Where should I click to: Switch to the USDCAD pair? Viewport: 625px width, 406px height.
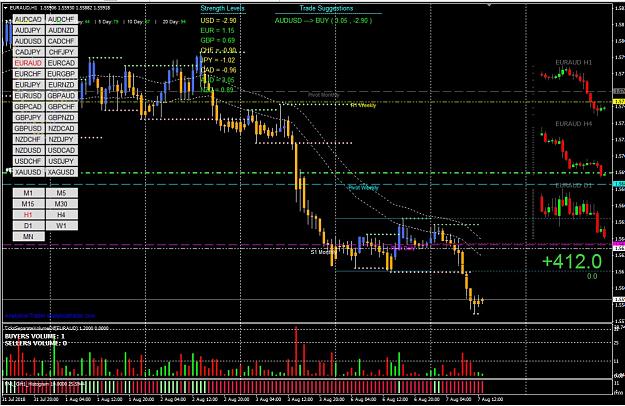coord(61,150)
